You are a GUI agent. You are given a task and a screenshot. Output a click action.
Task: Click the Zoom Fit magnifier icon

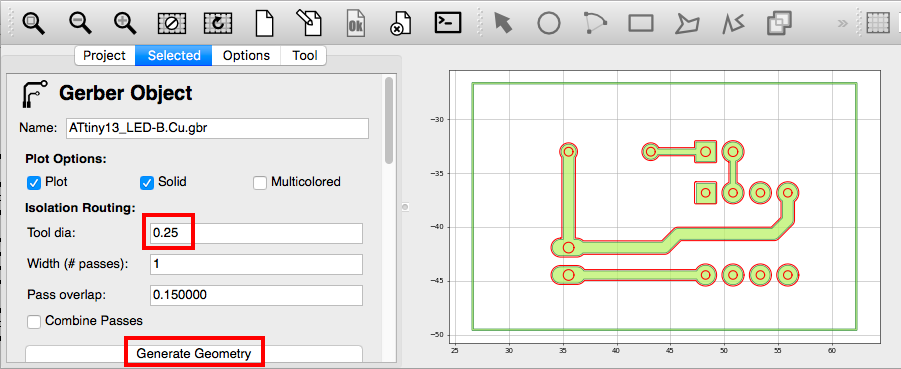pyautogui.click(x=32, y=23)
